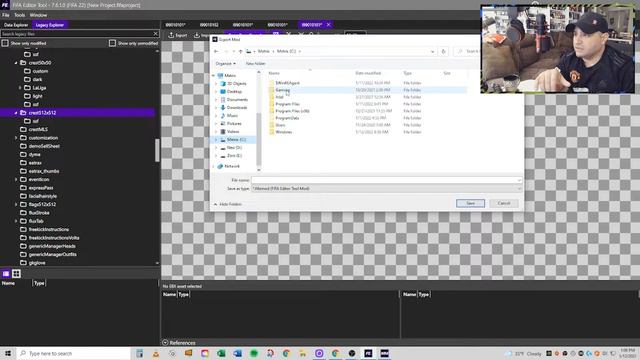The height and width of the screenshot is (360, 640).
Task: Collapse the crest50x50 folder
Action: click(16, 63)
